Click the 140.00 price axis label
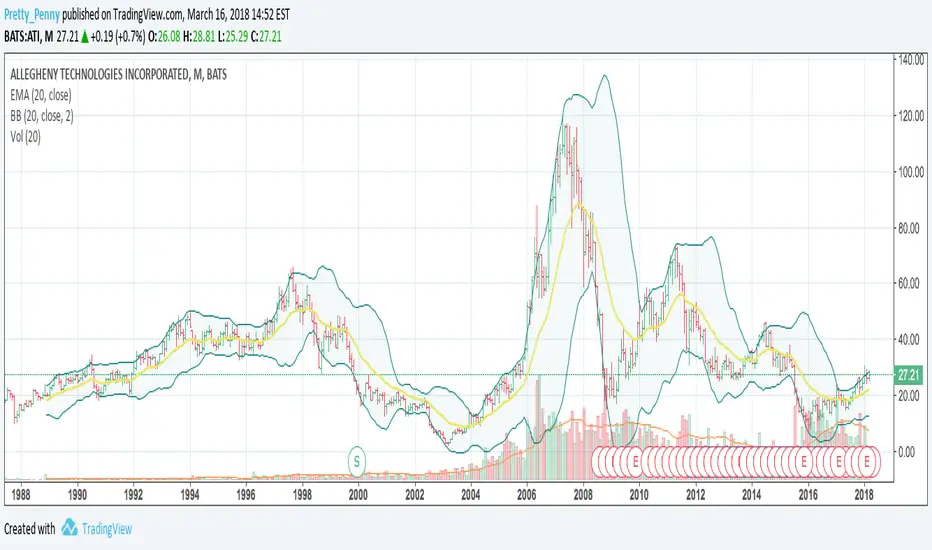This screenshot has width=932, height=550. point(911,59)
